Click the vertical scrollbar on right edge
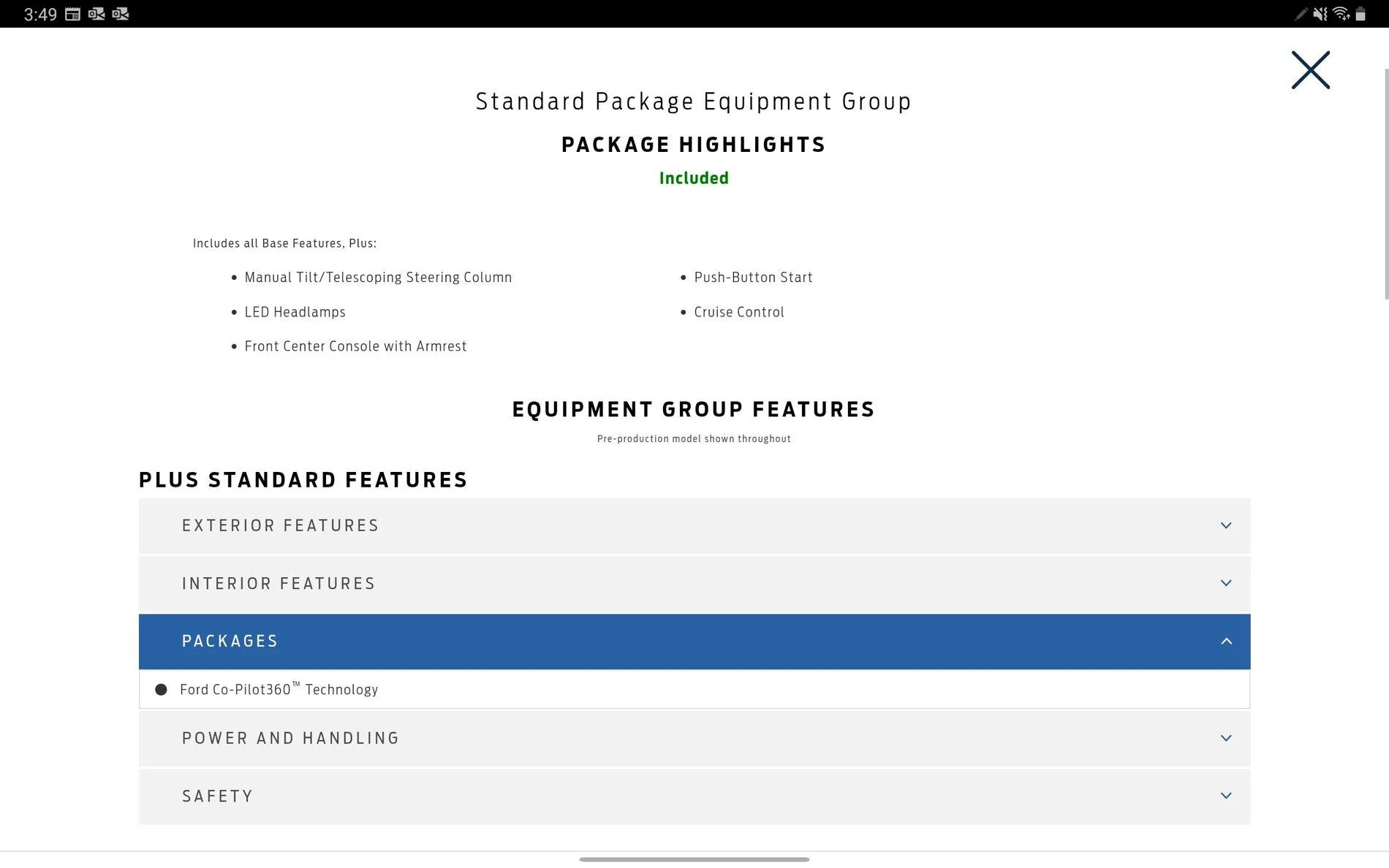 pyautogui.click(x=1386, y=184)
